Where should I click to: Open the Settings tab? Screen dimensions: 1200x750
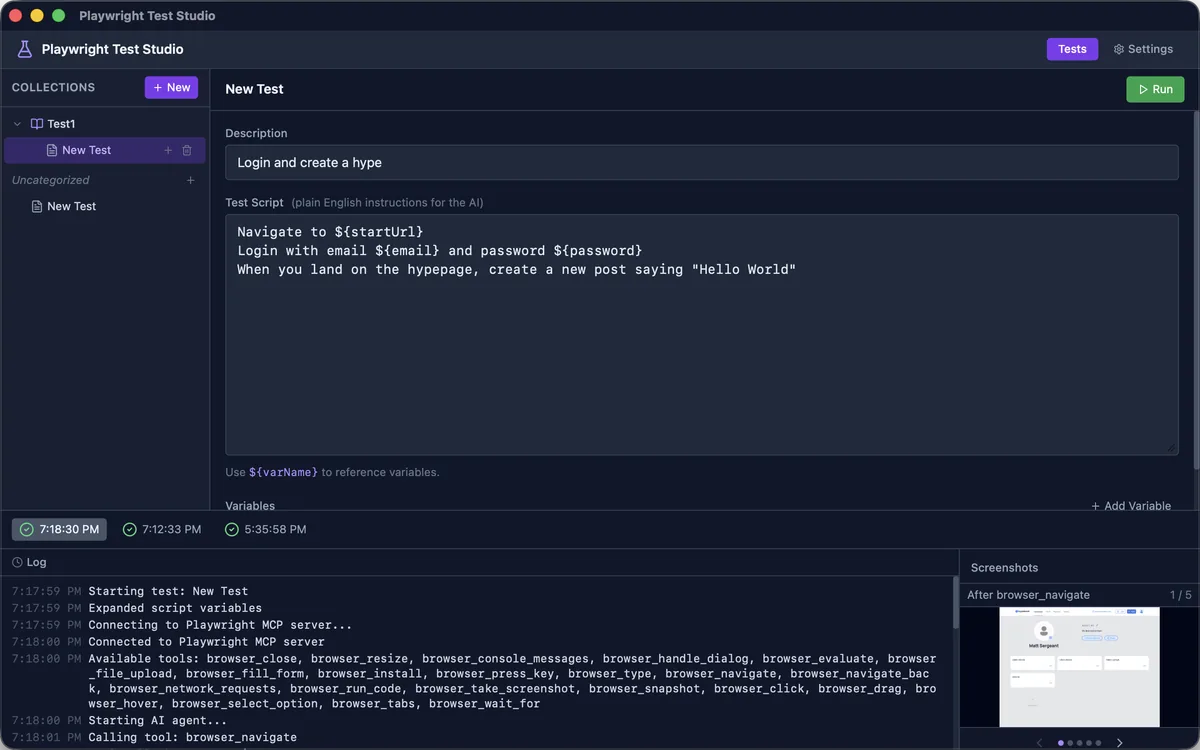[1143, 49]
